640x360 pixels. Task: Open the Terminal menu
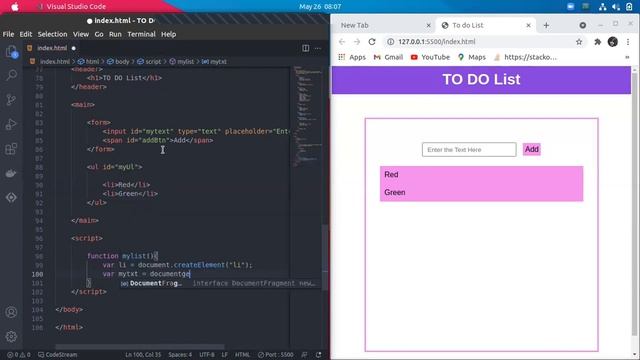[141, 34]
